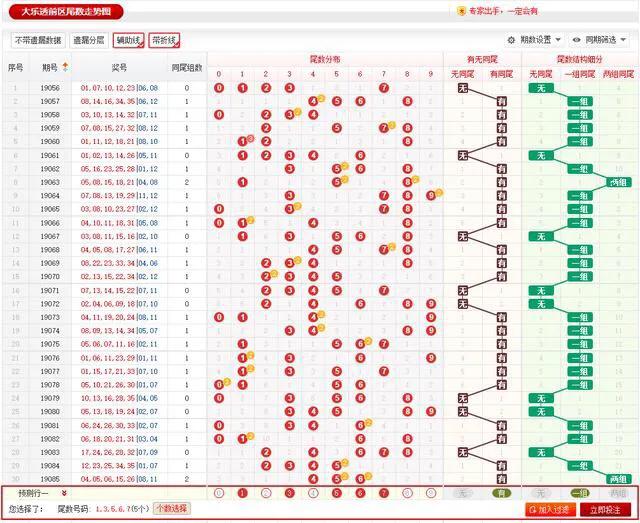Screen dimensions: 640x523
Task: Click red ball 9 in row 19064
Action: click(431, 196)
